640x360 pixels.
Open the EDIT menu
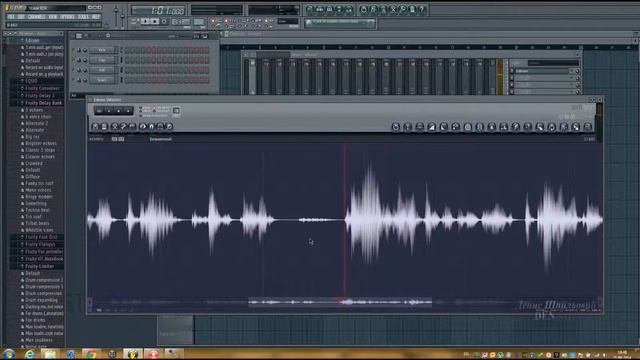point(21,17)
